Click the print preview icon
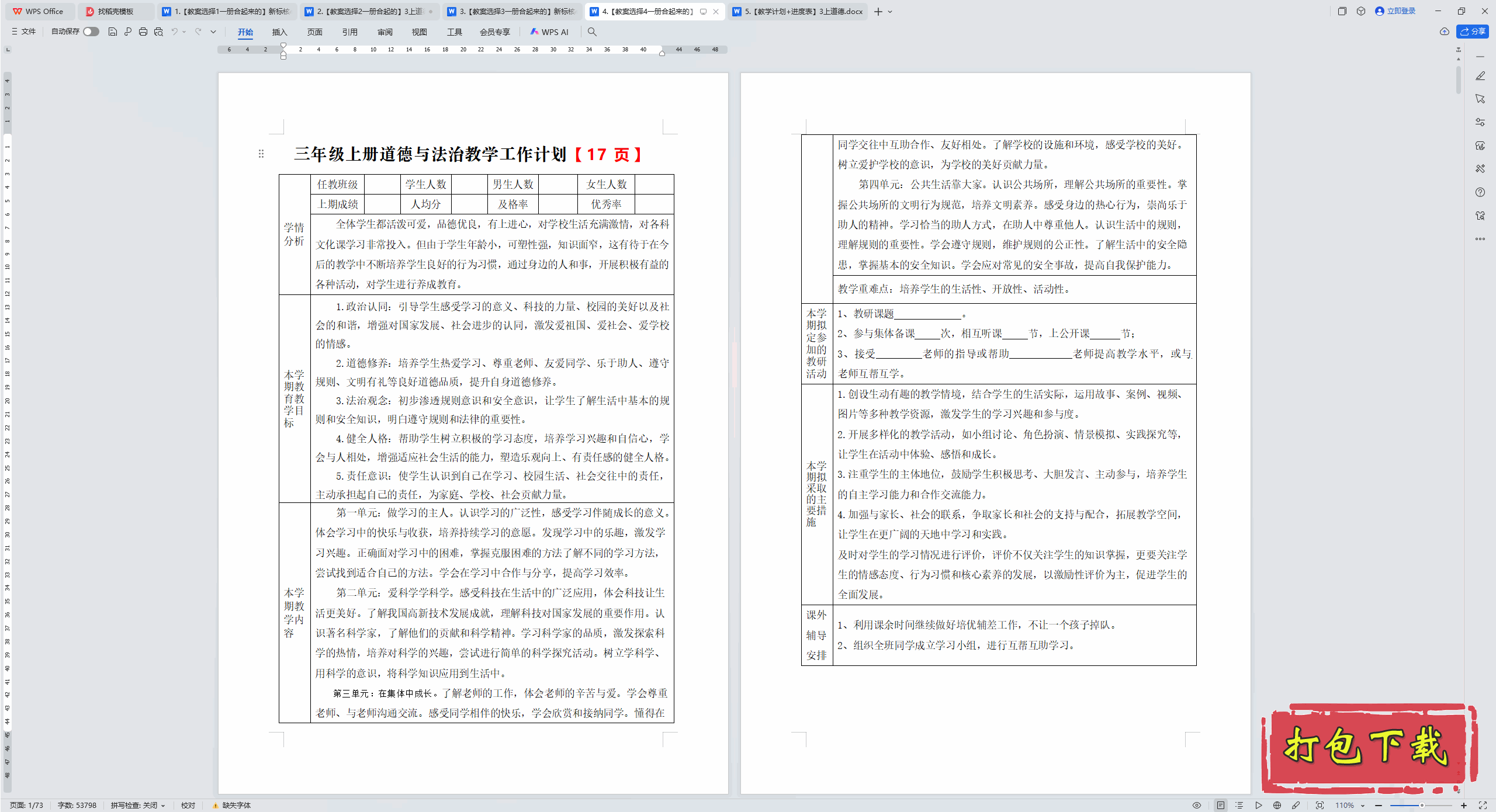This screenshot has width=1496, height=812. [158, 32]
